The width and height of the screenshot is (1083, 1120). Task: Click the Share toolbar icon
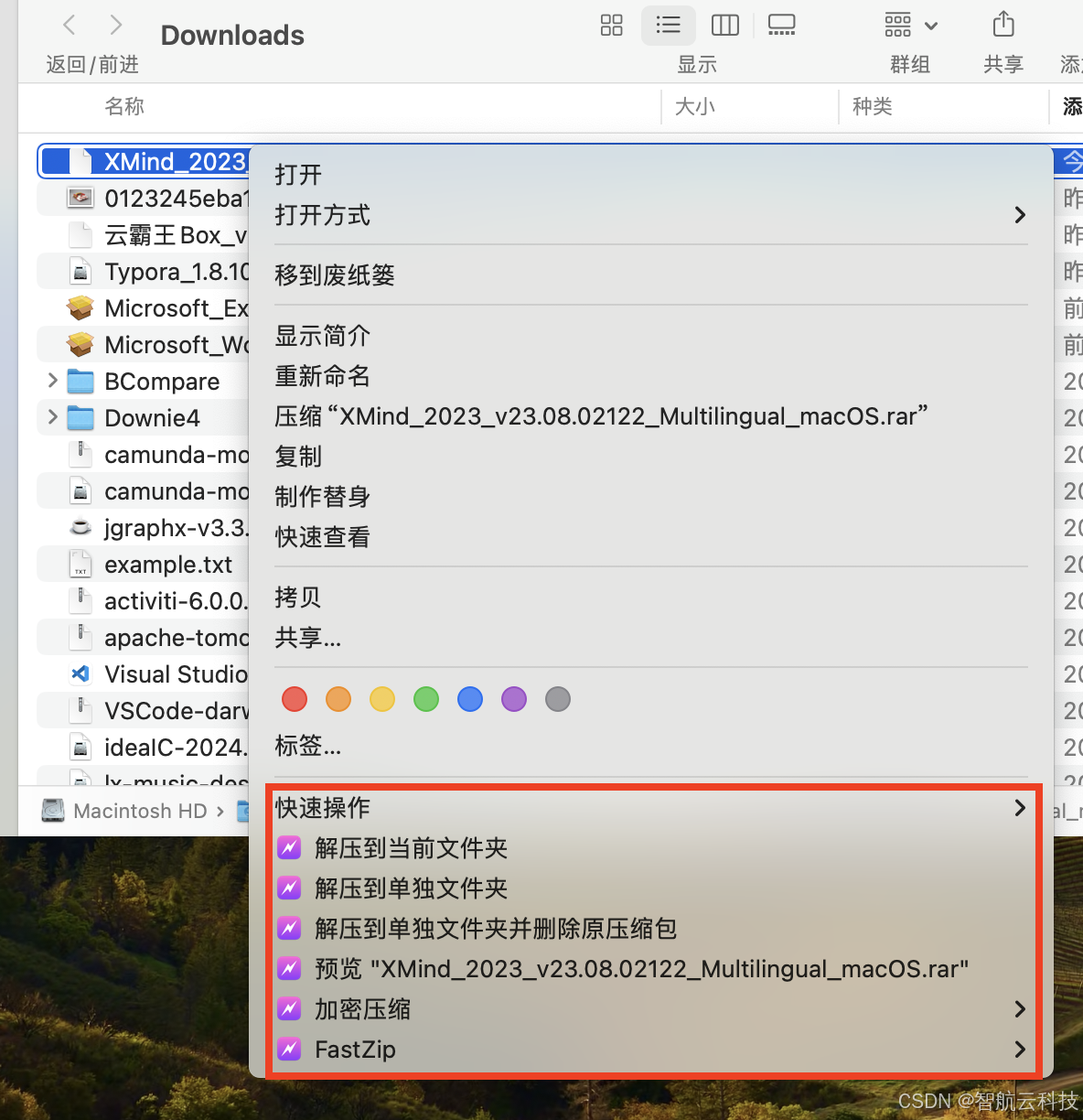point(1003,25)
